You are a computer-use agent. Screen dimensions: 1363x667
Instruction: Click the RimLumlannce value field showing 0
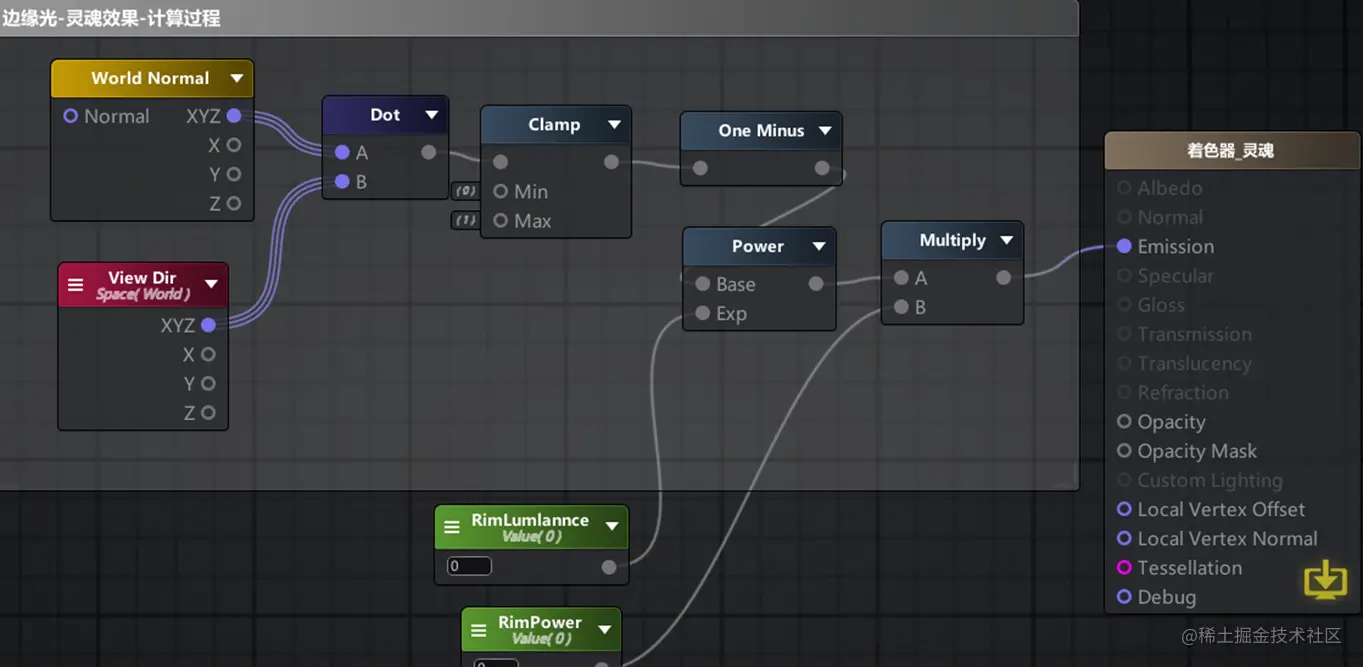click(469, 566)
